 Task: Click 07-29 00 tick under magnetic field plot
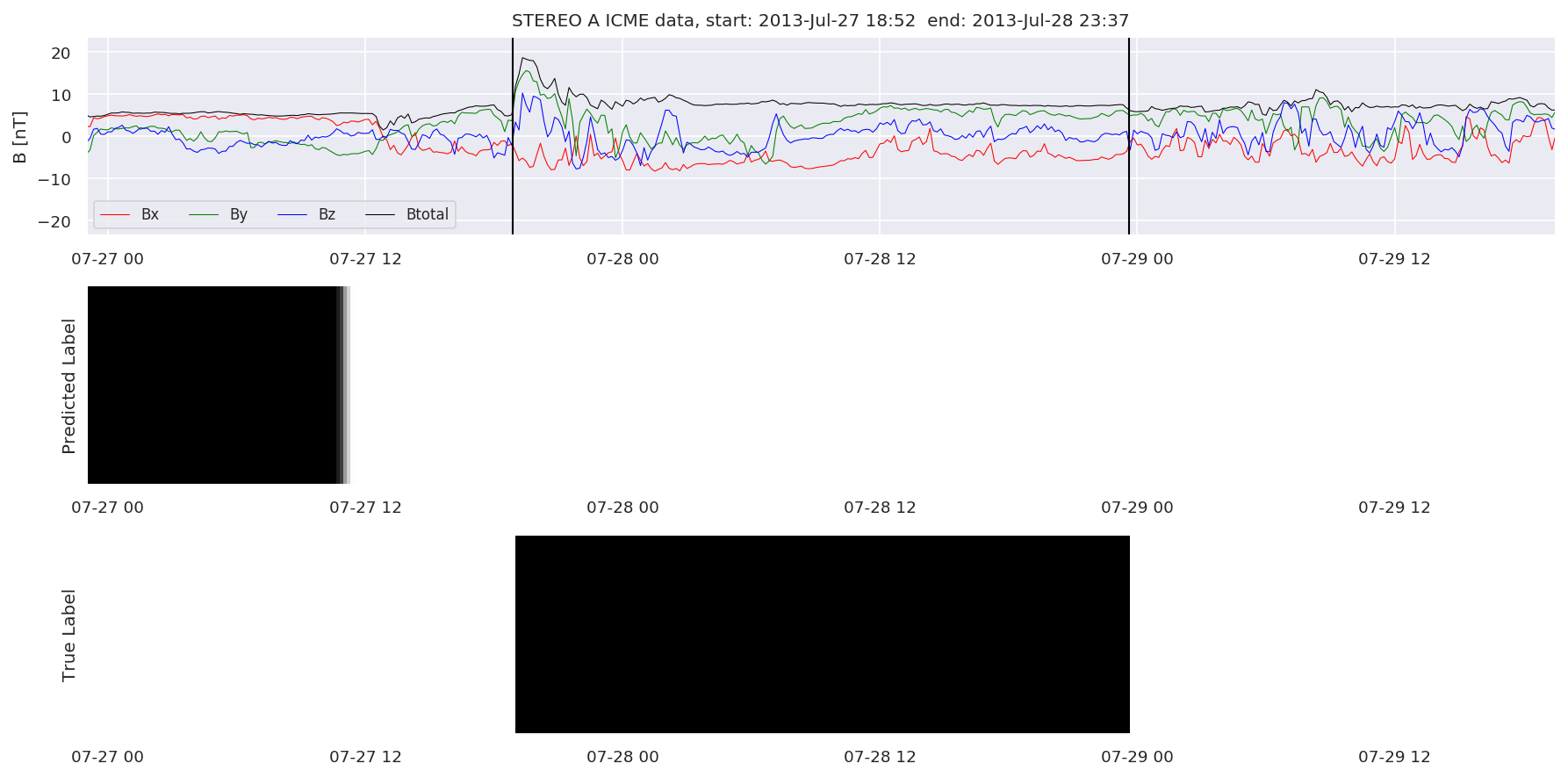pyautogui.click(x=1137, y=259)
